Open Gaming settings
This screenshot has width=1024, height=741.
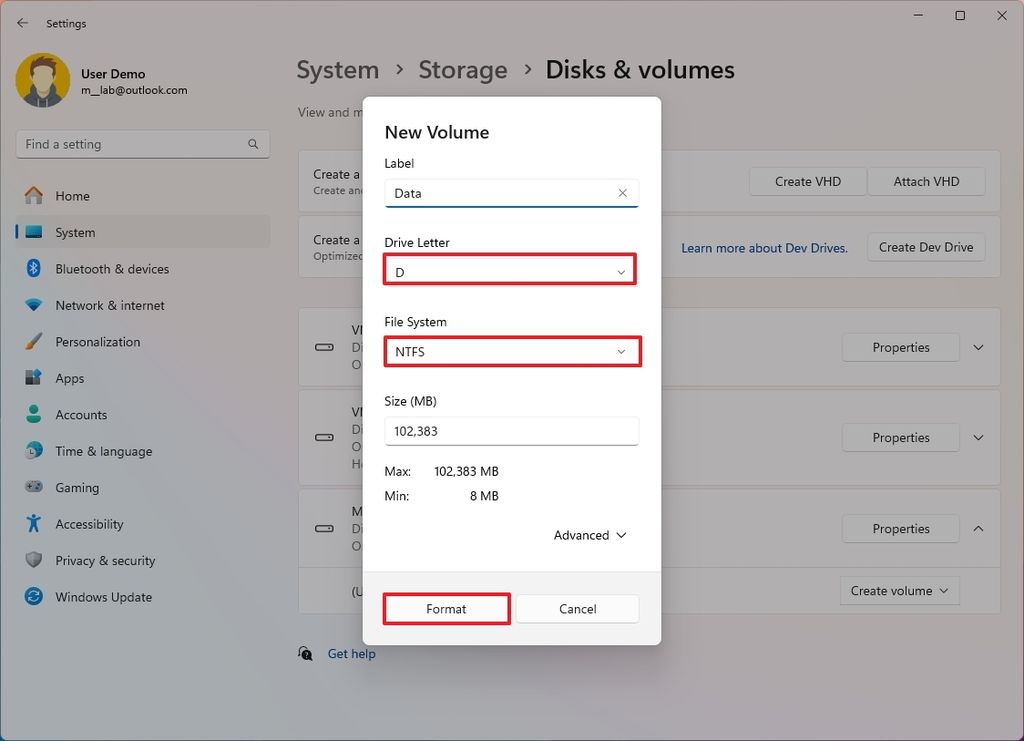pos(74,487)
